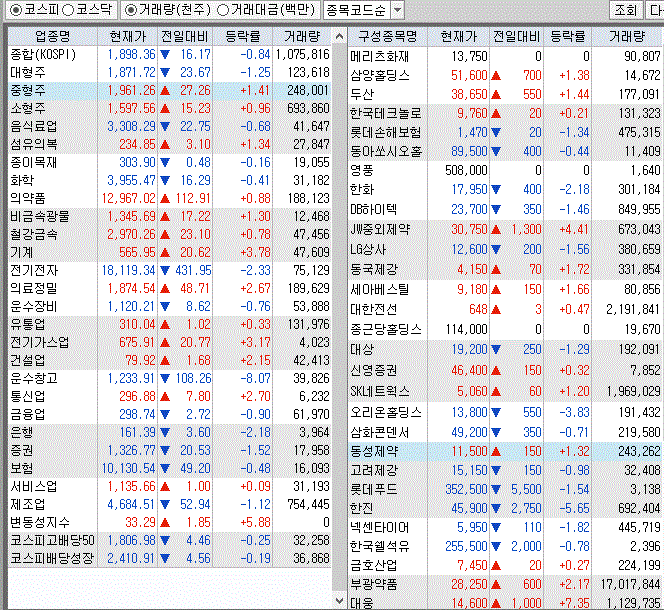Viewport: 664px width, 610px height.
Task: Select the 금융업 sector row
Action: tap(169, 415)
